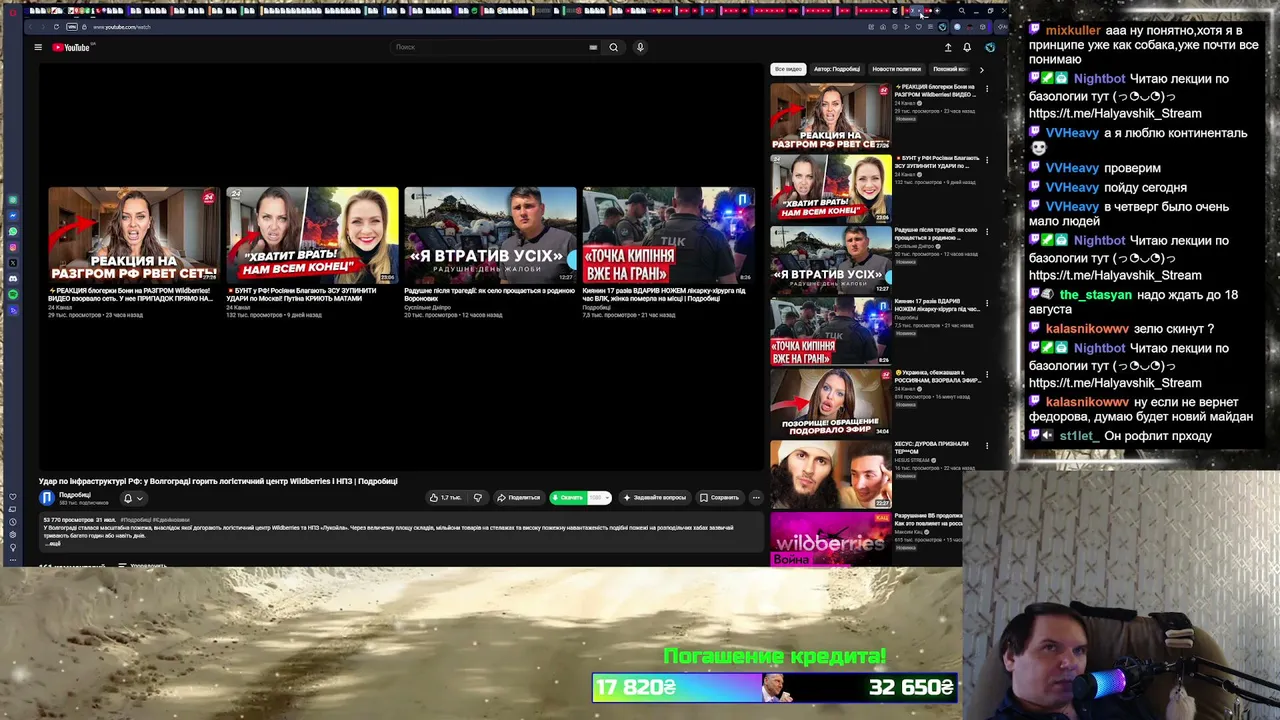Image resolution: width=1280 pixels, height=720 pixels.
Task: Click the donation goal progress bar
Action: 775,687
